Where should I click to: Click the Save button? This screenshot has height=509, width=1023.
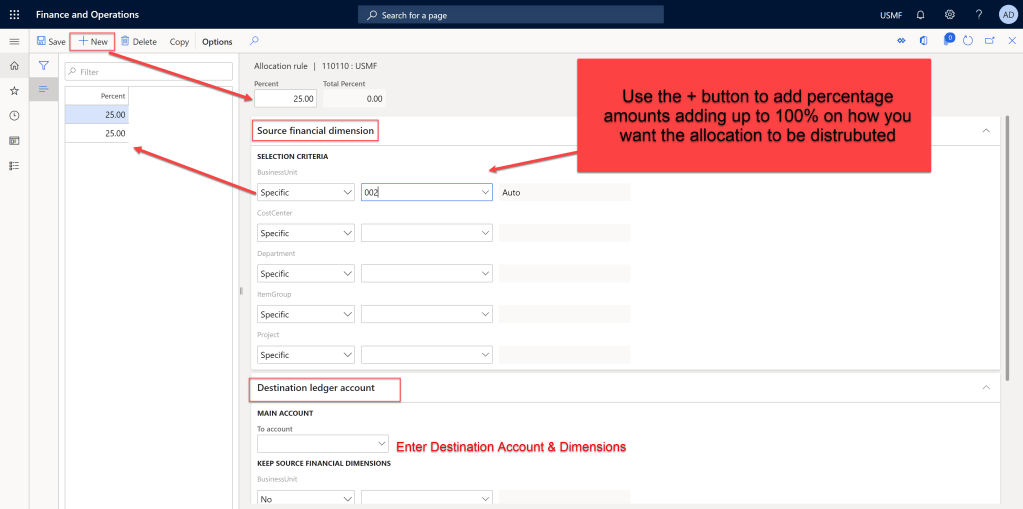[x=51, y=42]
